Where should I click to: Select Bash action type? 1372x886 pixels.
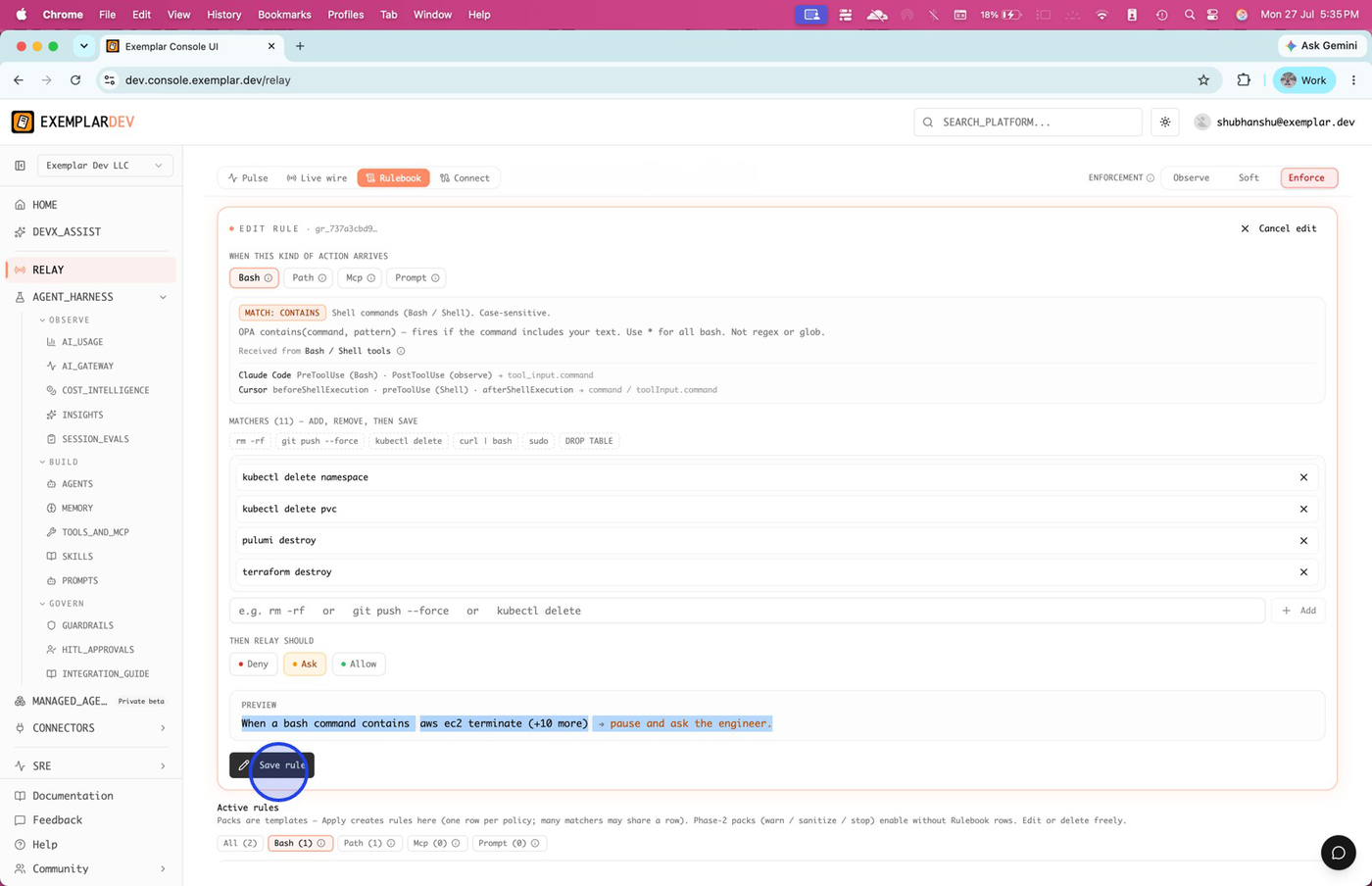pos(255,278)
